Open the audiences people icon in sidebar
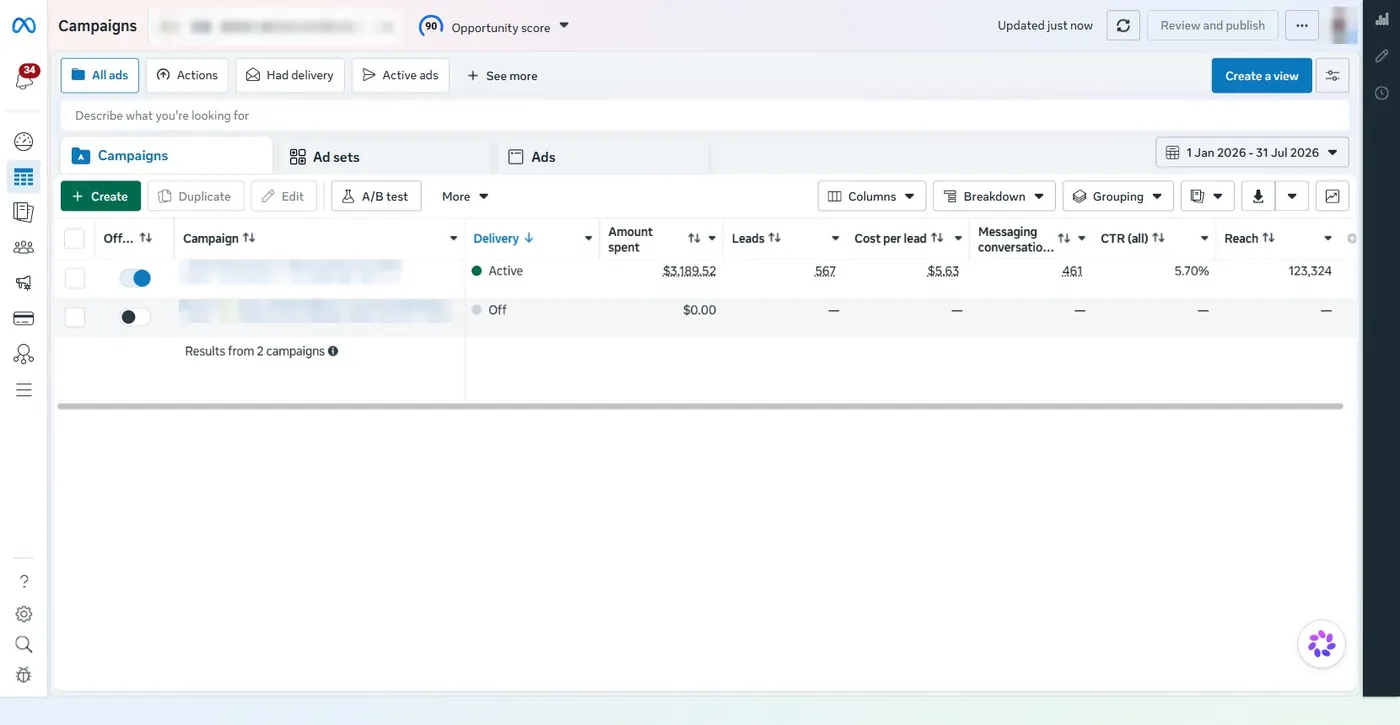This screenshot has width=1400, height=725. [24, 247]
